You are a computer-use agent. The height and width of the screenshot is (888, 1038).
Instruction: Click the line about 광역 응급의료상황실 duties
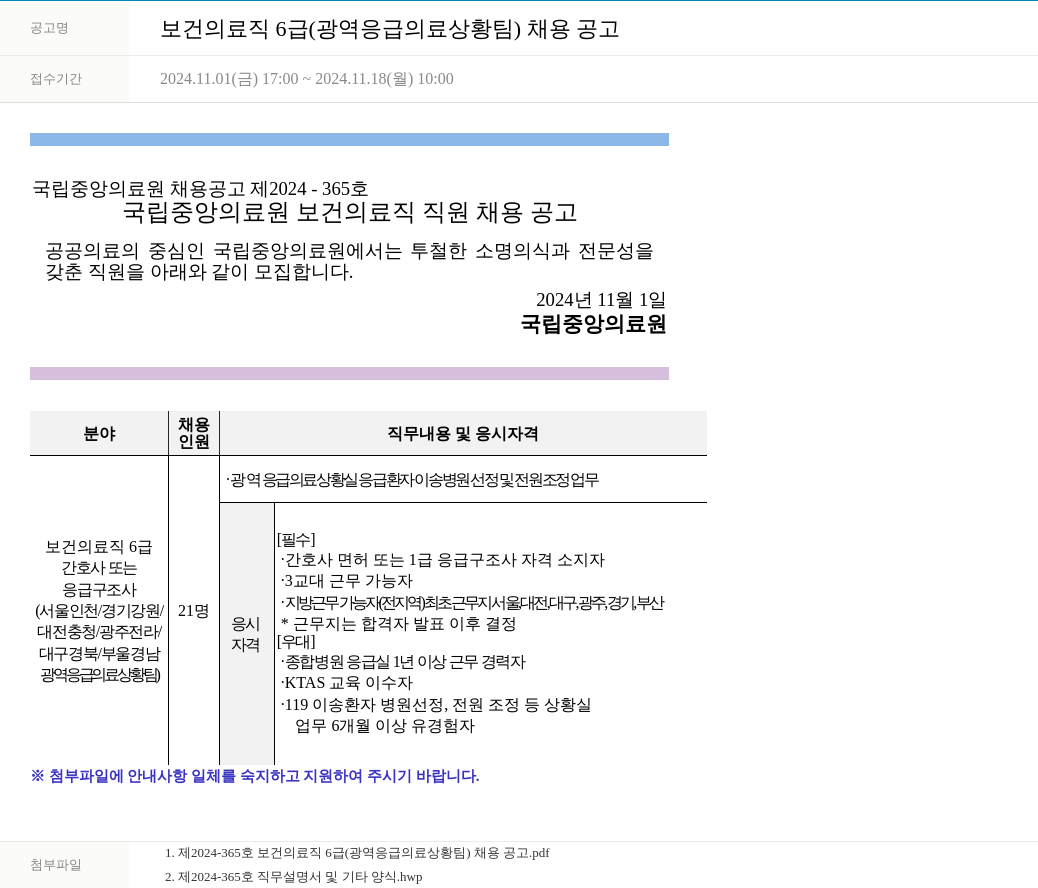(412, 479)
